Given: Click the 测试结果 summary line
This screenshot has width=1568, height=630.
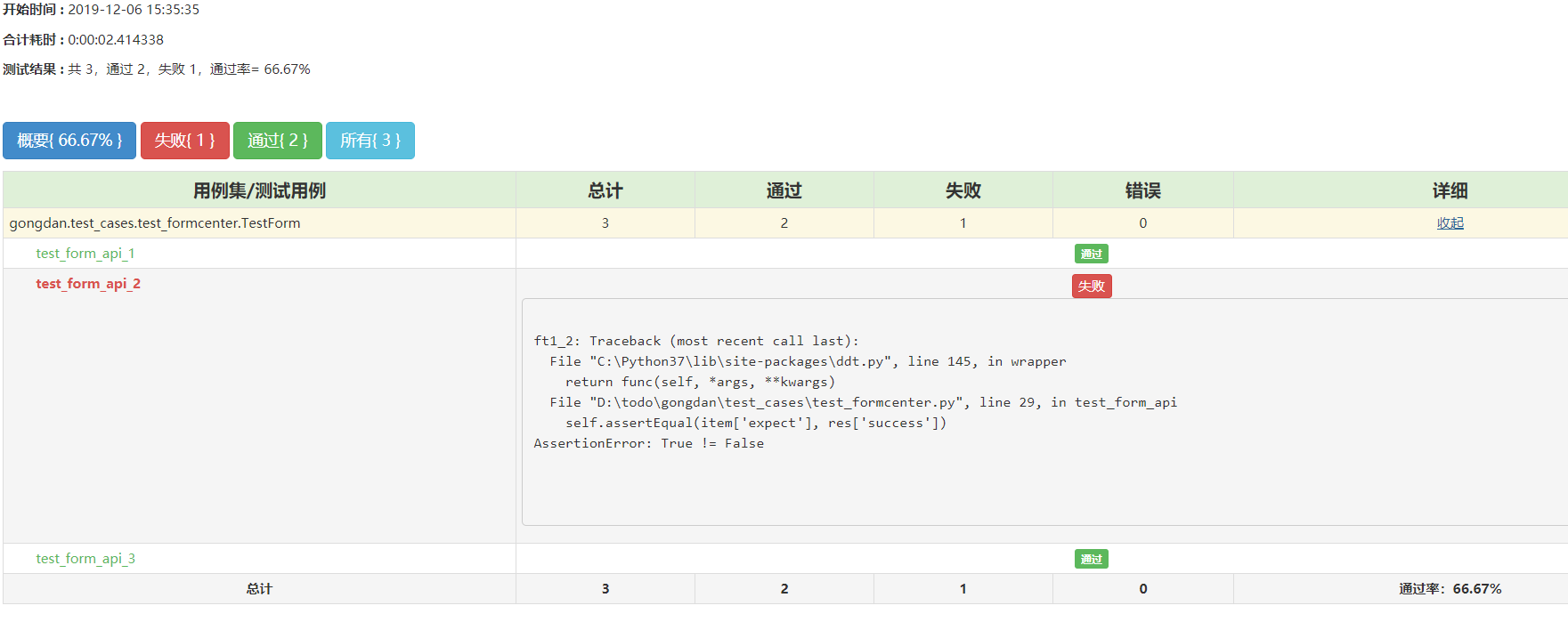Looking at the screenshot, I should tap(157, 69).
